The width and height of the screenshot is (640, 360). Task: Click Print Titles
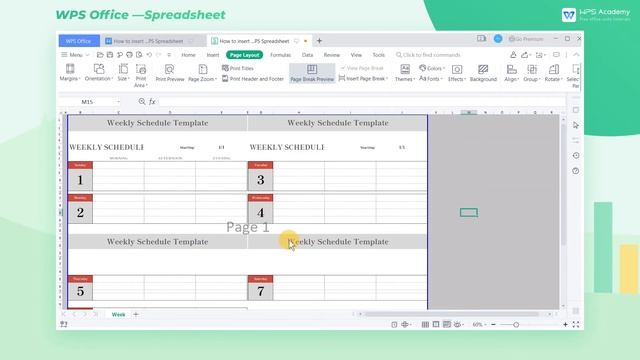coord(238,68)
